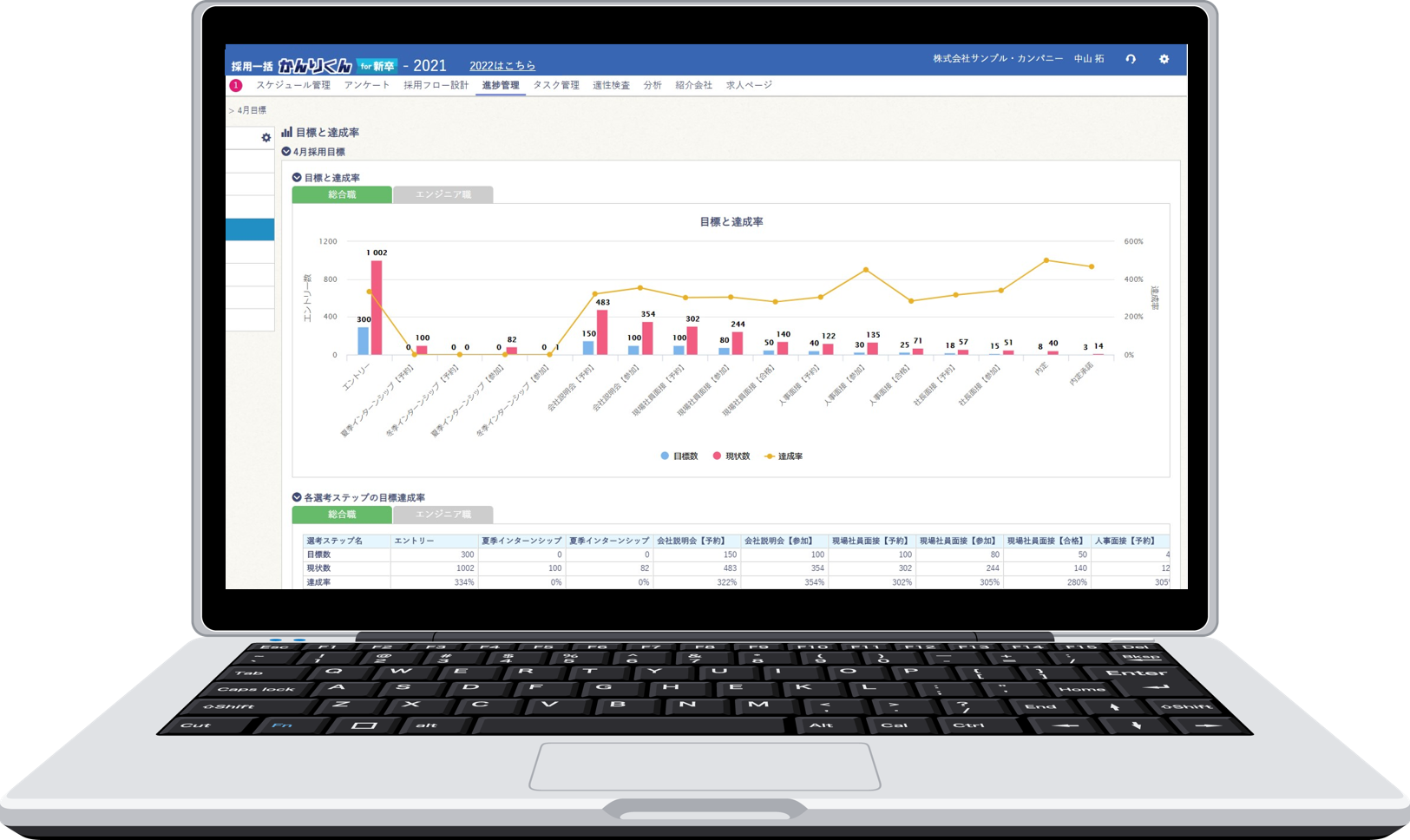Switch chart to エンジニア職 tab
Viewport: 1410px width, 840px height.
443,195
